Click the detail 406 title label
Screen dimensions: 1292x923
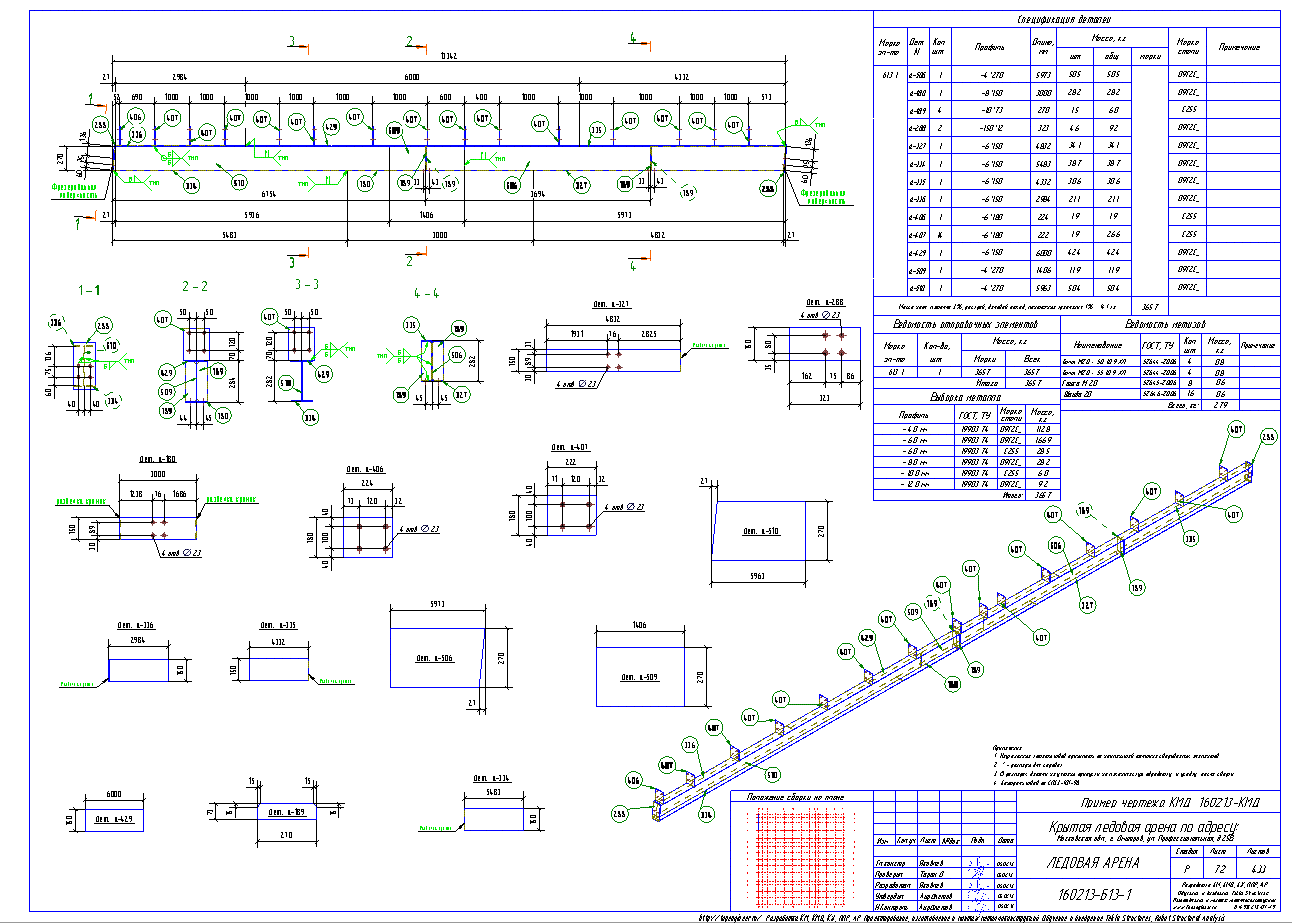(365, 467)
